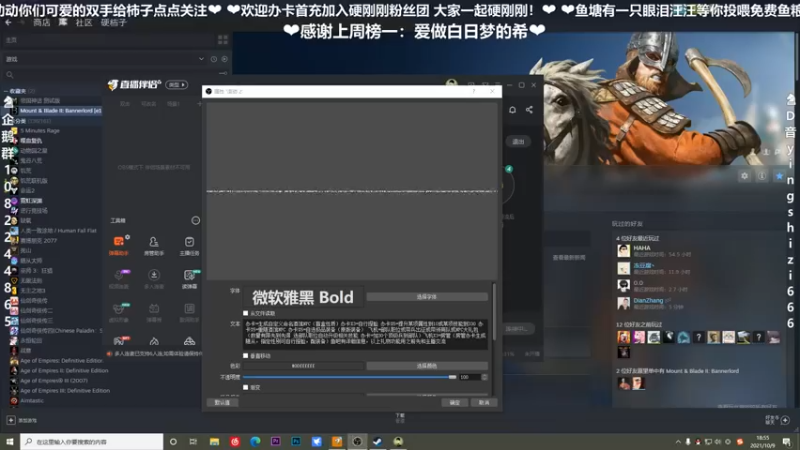The height and width of the screenshot is (450, 800).
Task: Select Mount & Blade II: Bannerlord in library
Action: (x=60, y=111)
